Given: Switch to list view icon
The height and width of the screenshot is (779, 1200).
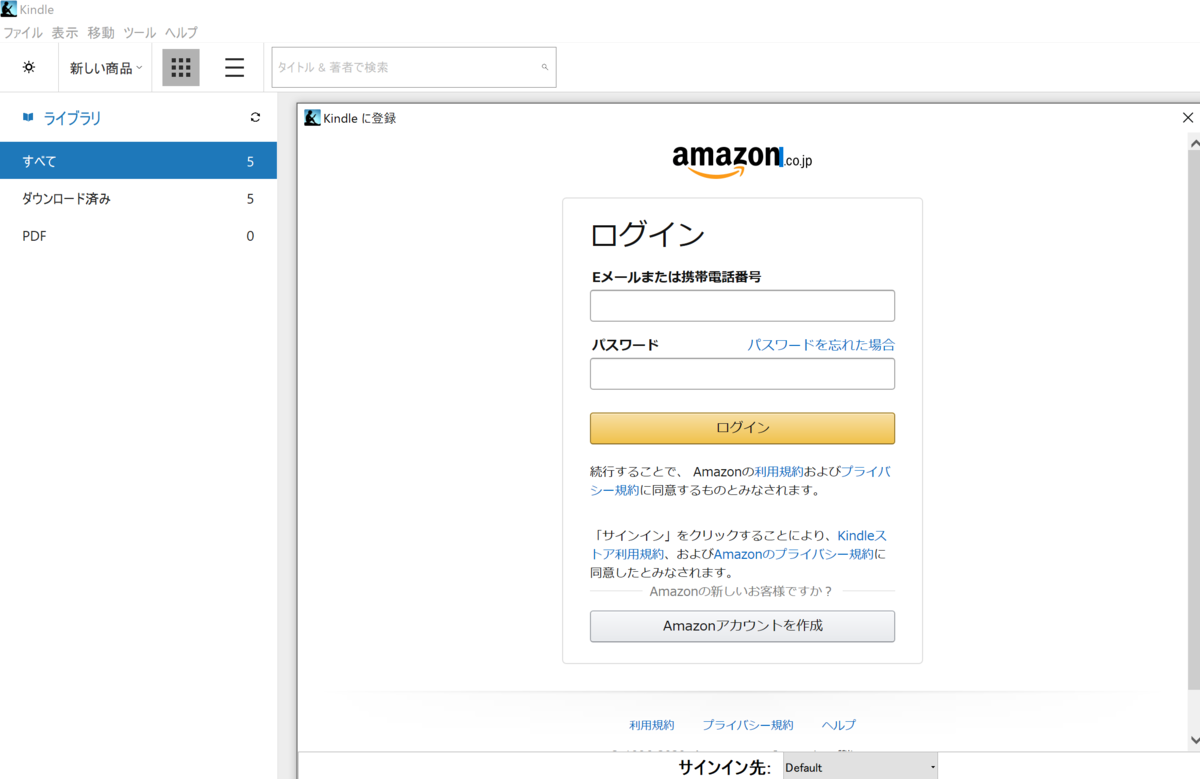Looking at the screenshot, I should coord(234,68).
